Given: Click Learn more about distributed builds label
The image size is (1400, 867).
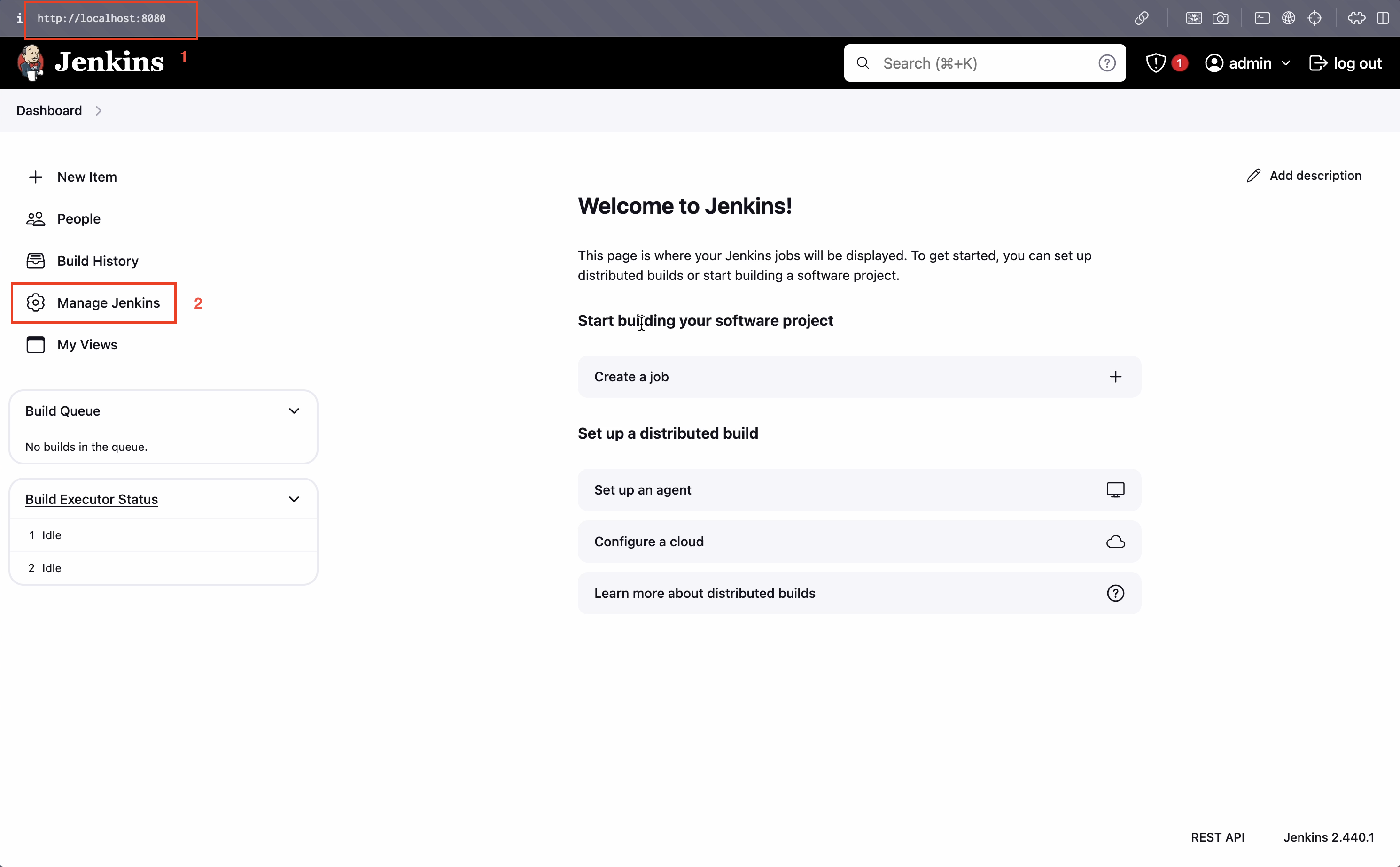Looking at the screenshot, I should pos(704,593).
